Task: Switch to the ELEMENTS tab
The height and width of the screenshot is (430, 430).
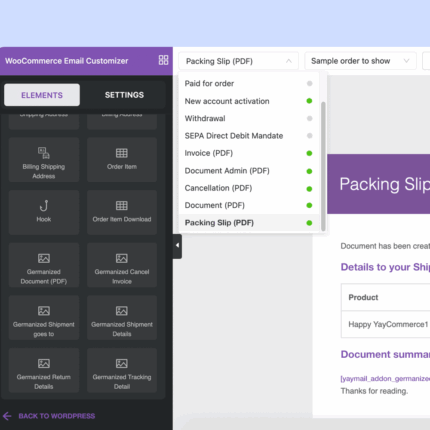Action: [x=42, y=95]
